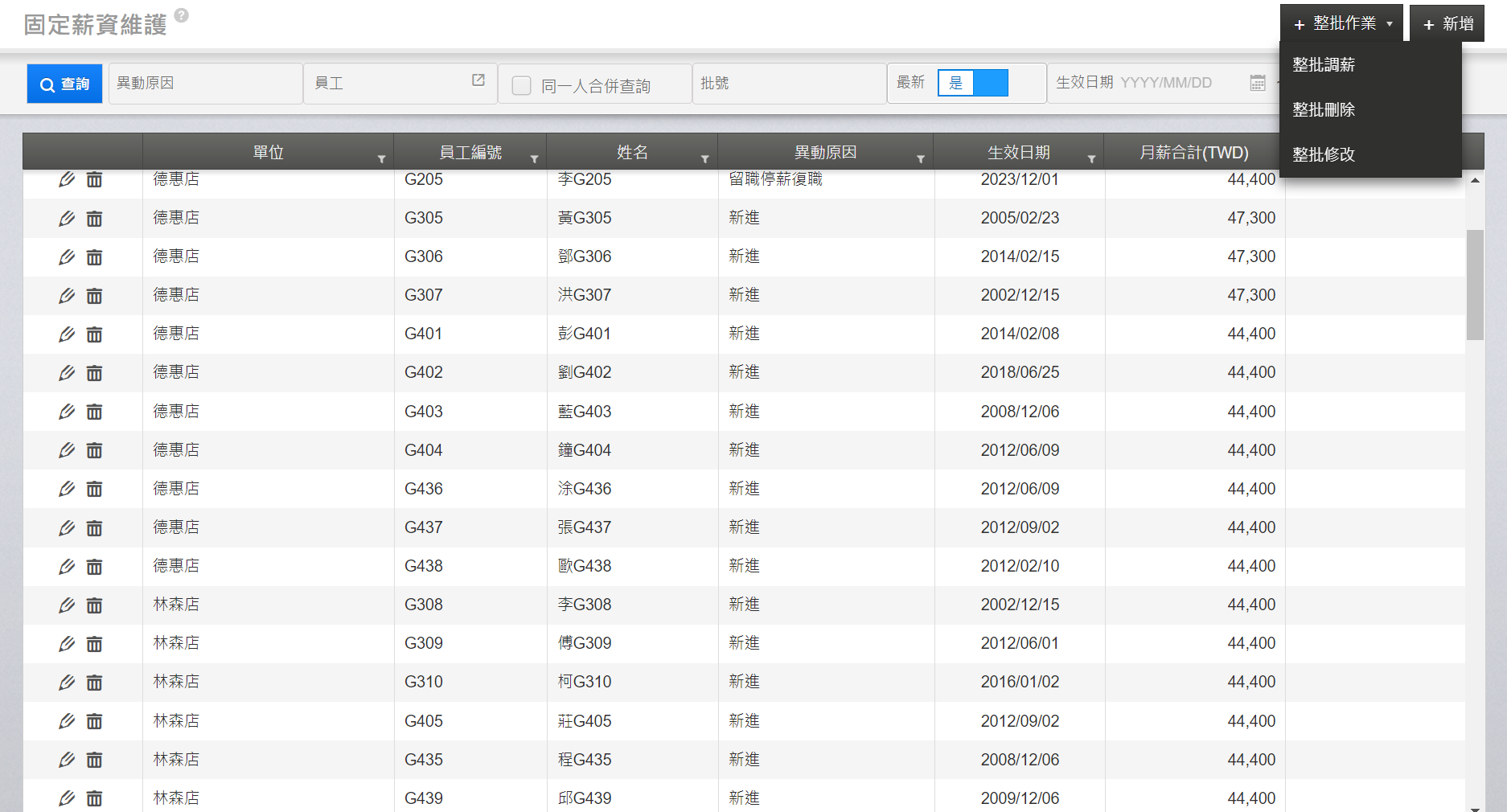Open the filter dropdown on 單位 column
Screen dimensions: 1507x812
pos(381,159)
